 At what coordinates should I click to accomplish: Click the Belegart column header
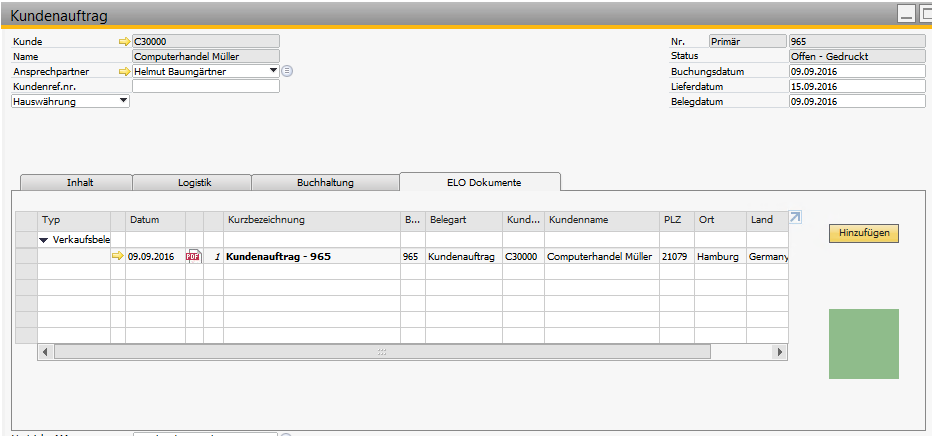pos(464,220)
